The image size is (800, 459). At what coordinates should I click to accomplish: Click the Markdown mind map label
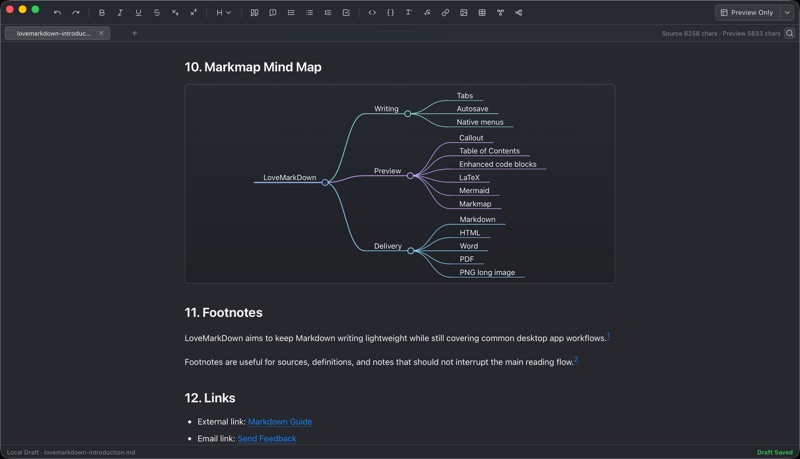[x=477, y=219]
